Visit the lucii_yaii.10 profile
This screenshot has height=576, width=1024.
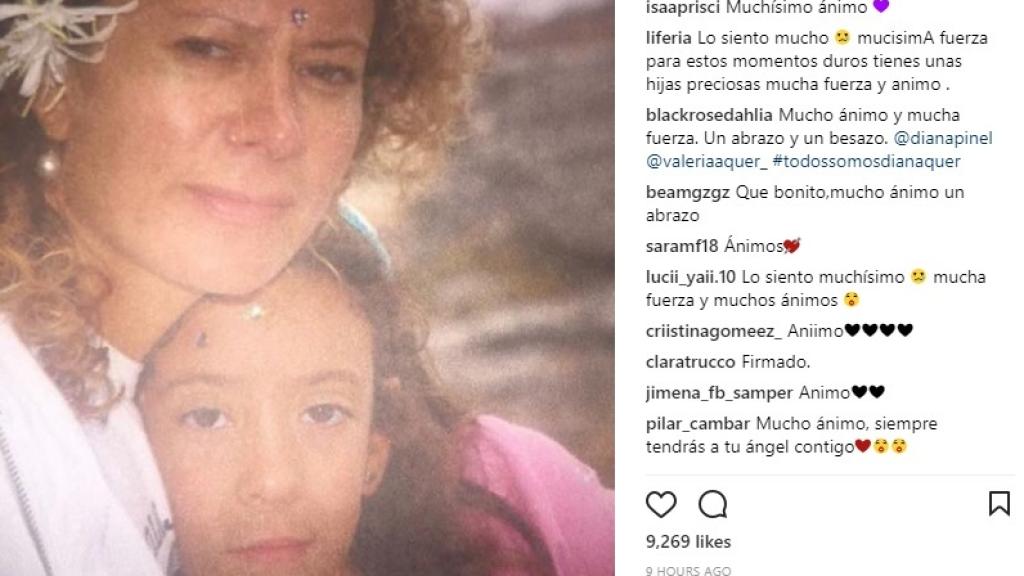pos(690,277)
